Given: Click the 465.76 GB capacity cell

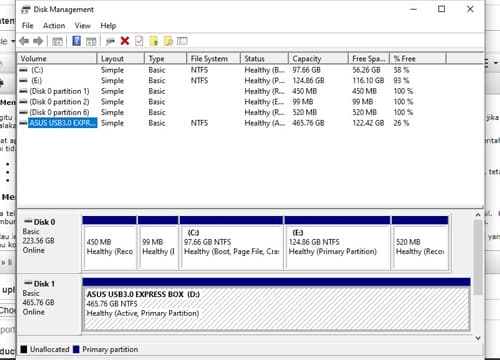Looking at the screenshot, I should [308, 123].
